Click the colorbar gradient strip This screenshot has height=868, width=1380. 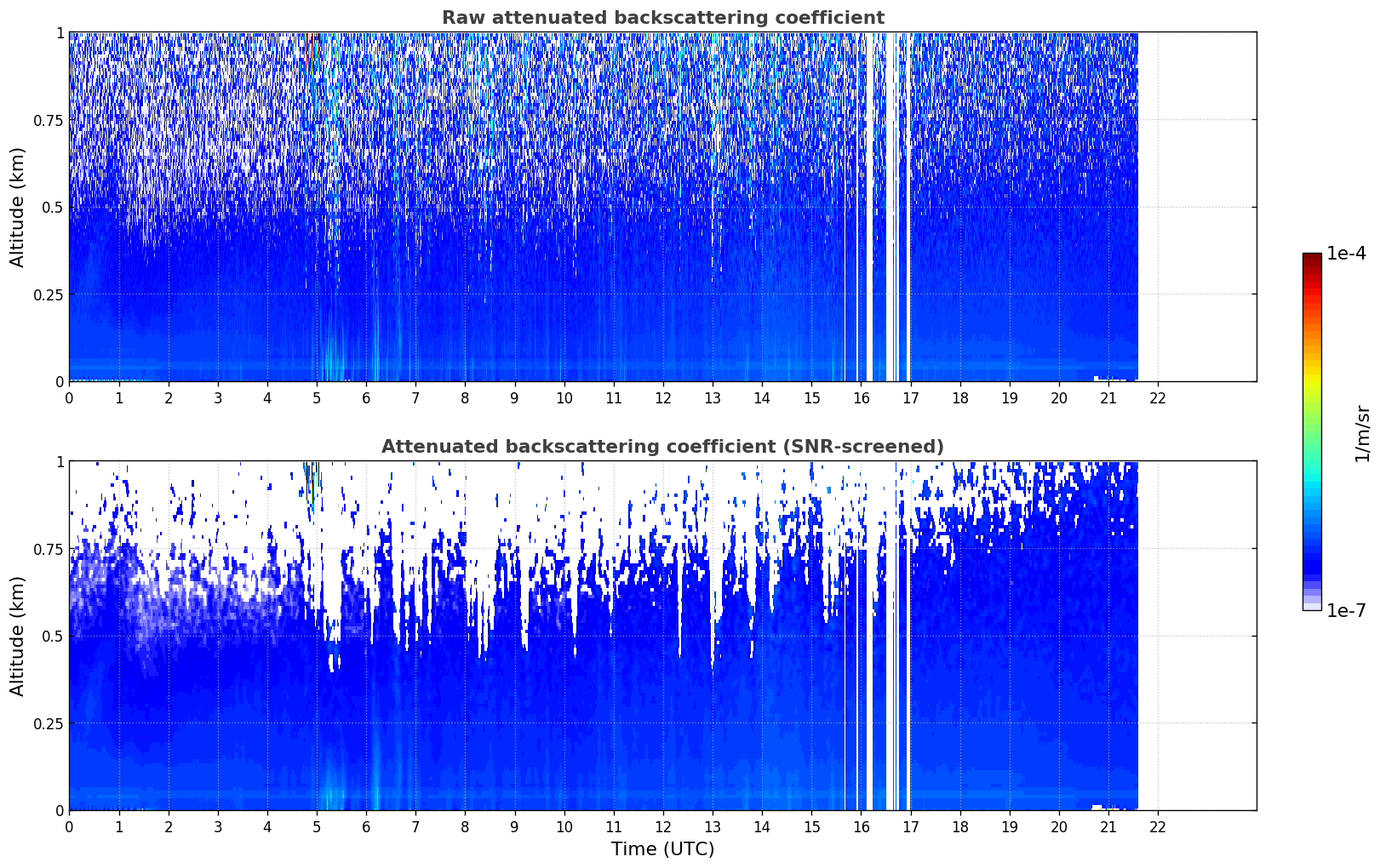(x=1312, y=431)
